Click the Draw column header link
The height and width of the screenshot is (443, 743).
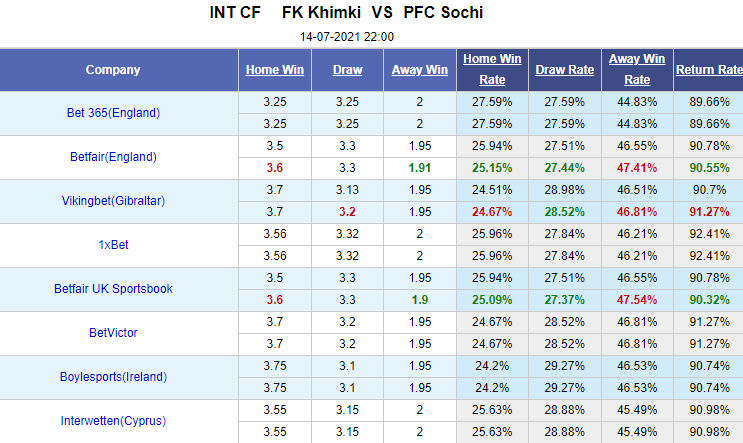point(349,70)
